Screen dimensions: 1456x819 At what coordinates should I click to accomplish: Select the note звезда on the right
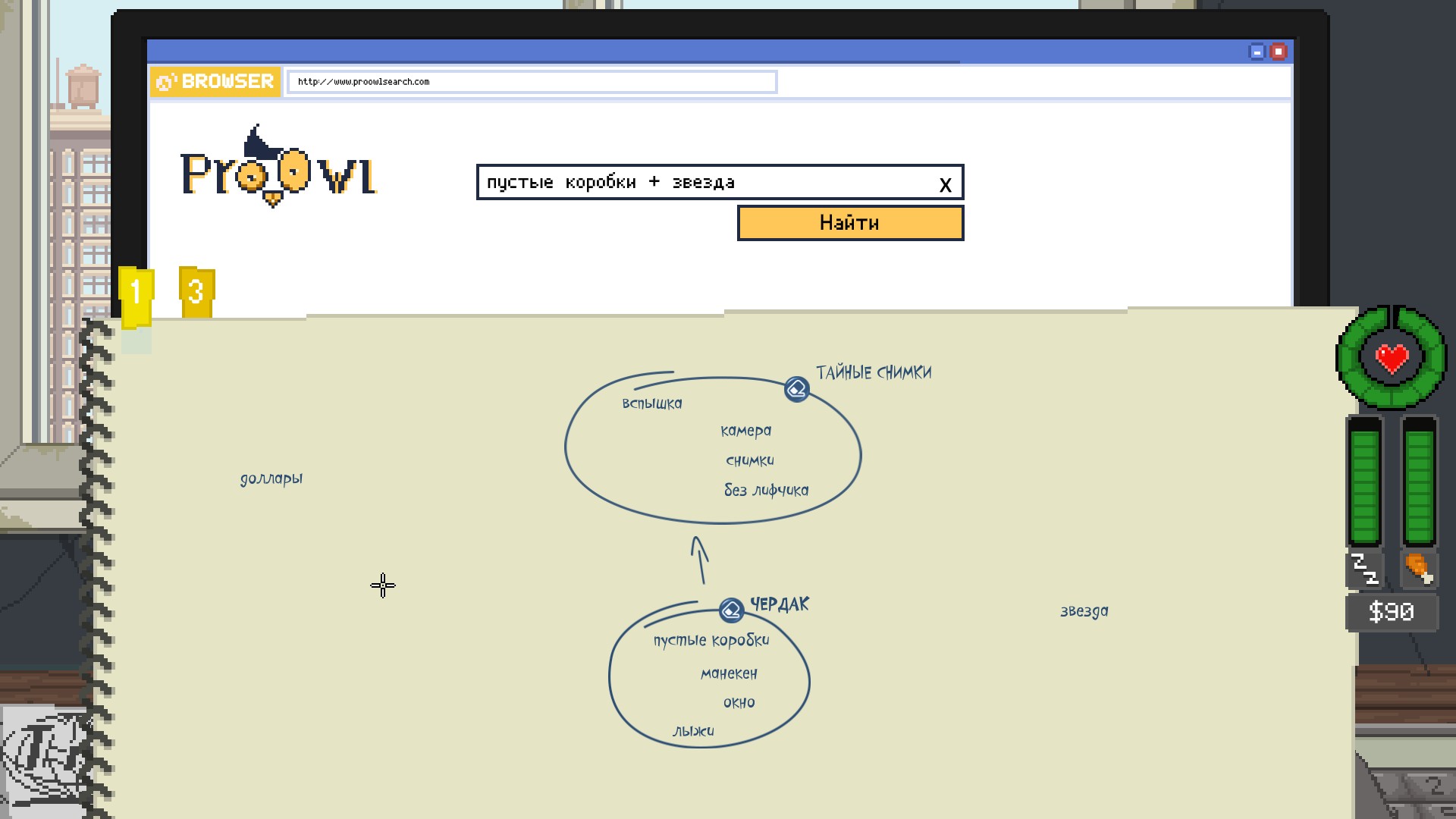(1084, 611)
